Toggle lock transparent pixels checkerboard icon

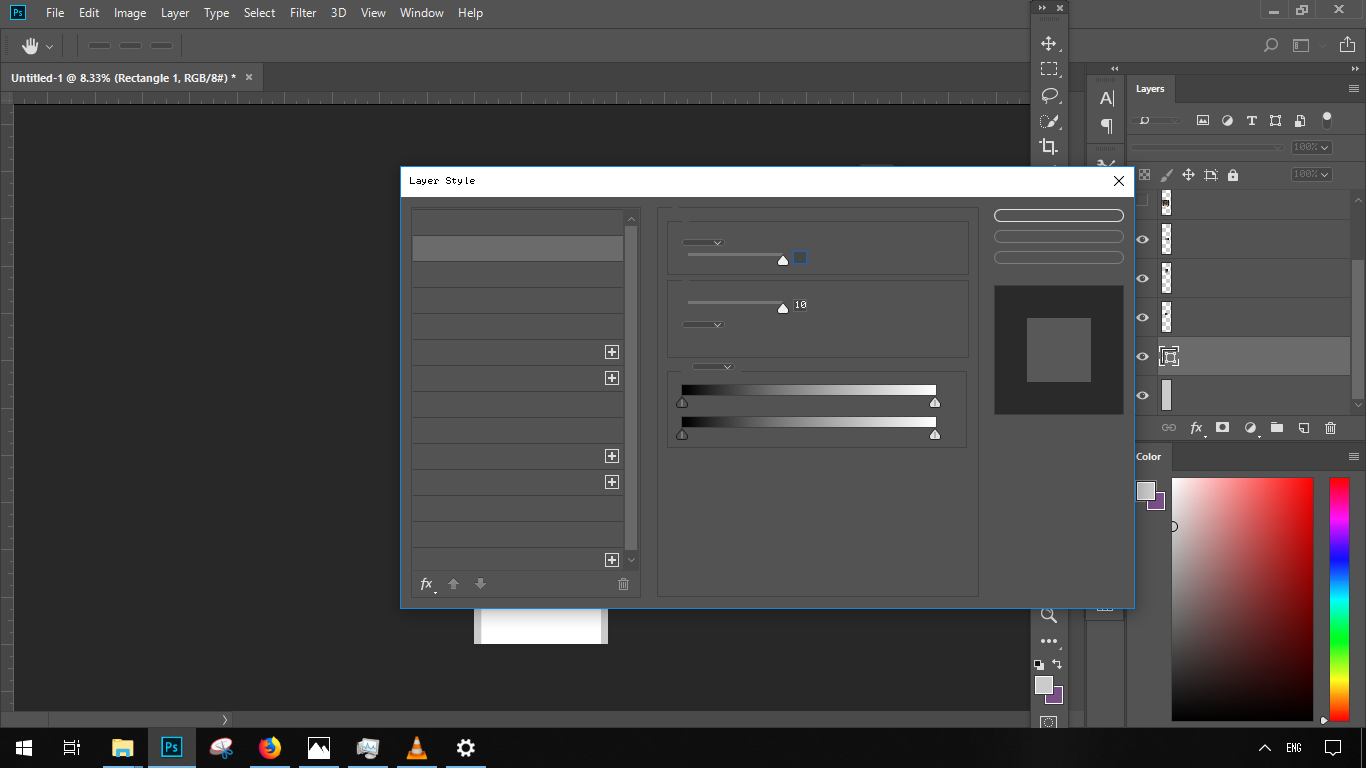click(1145, 175)
